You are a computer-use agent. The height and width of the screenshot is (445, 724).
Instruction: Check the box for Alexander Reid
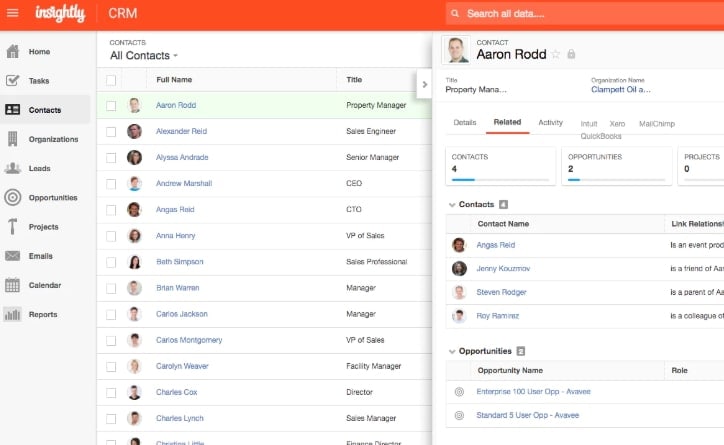pyautogui.click(x=111, y=132)
